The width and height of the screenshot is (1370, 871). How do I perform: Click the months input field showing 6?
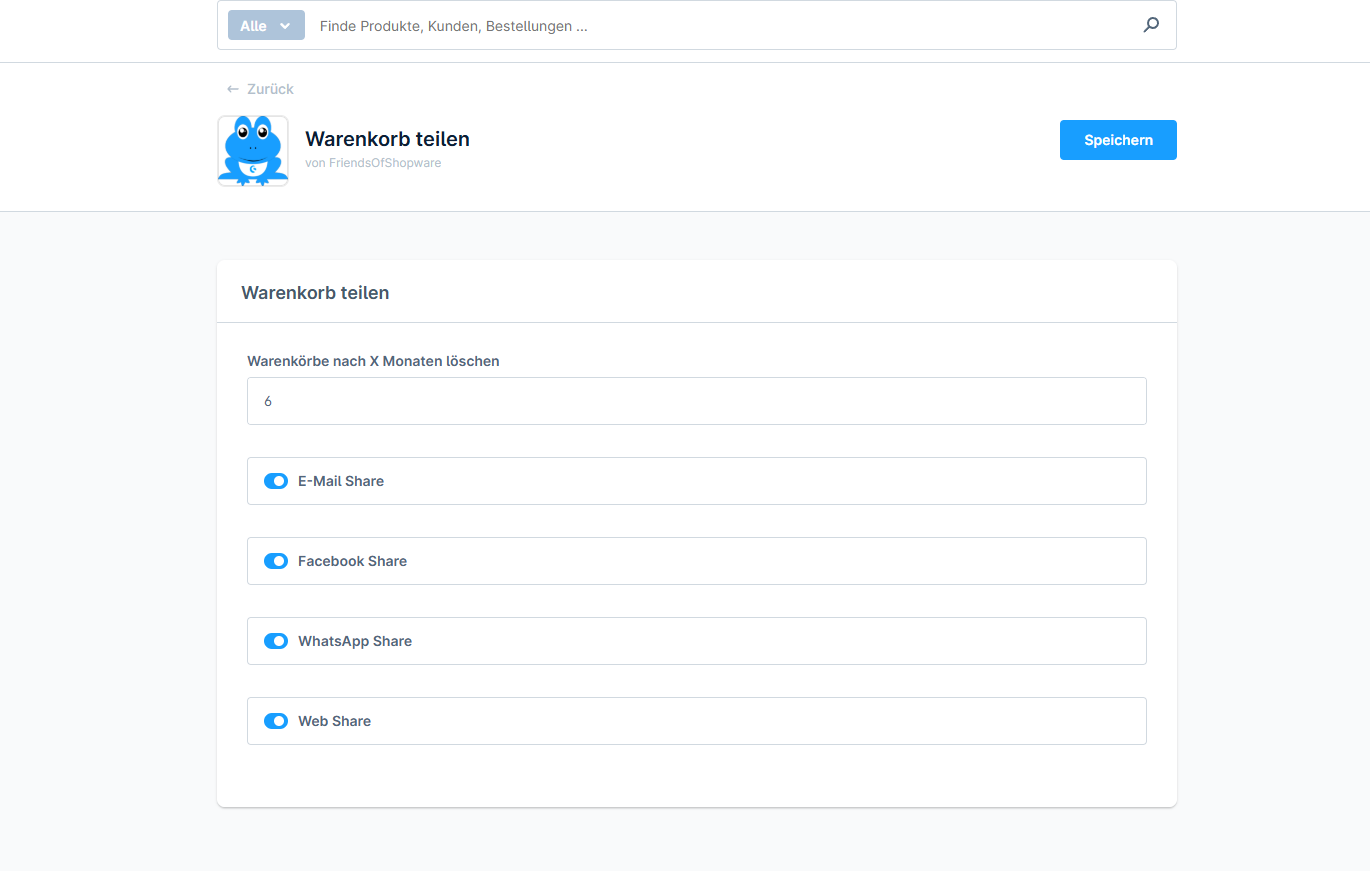[696, 401]
